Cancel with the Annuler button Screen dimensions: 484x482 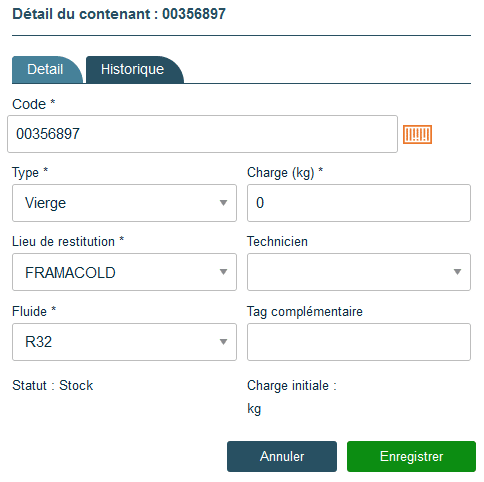tap(282, 456)
